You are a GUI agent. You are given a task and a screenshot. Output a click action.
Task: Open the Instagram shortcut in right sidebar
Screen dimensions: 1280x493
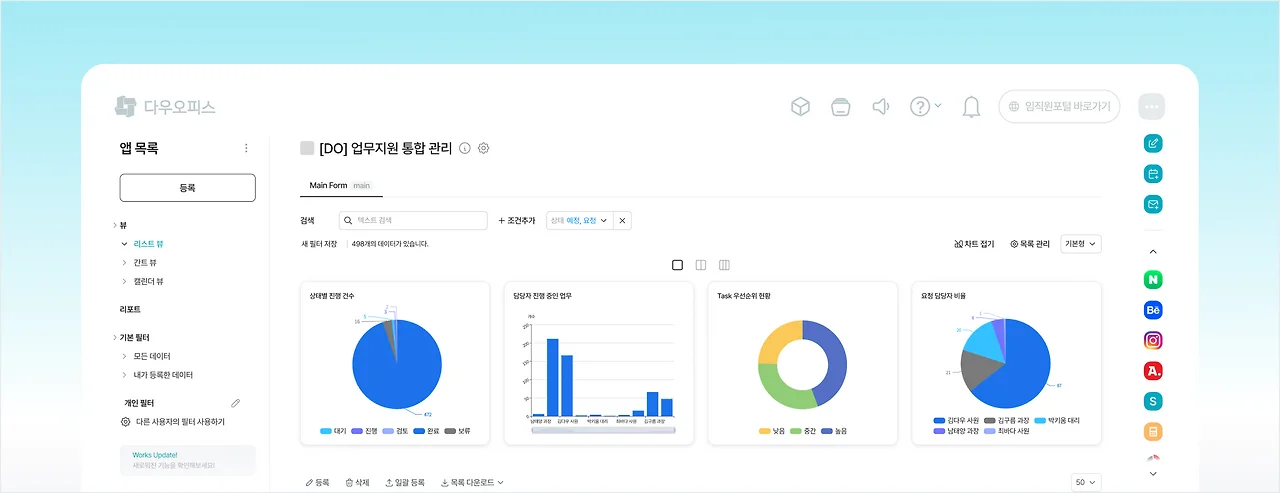coord(1153,340)
